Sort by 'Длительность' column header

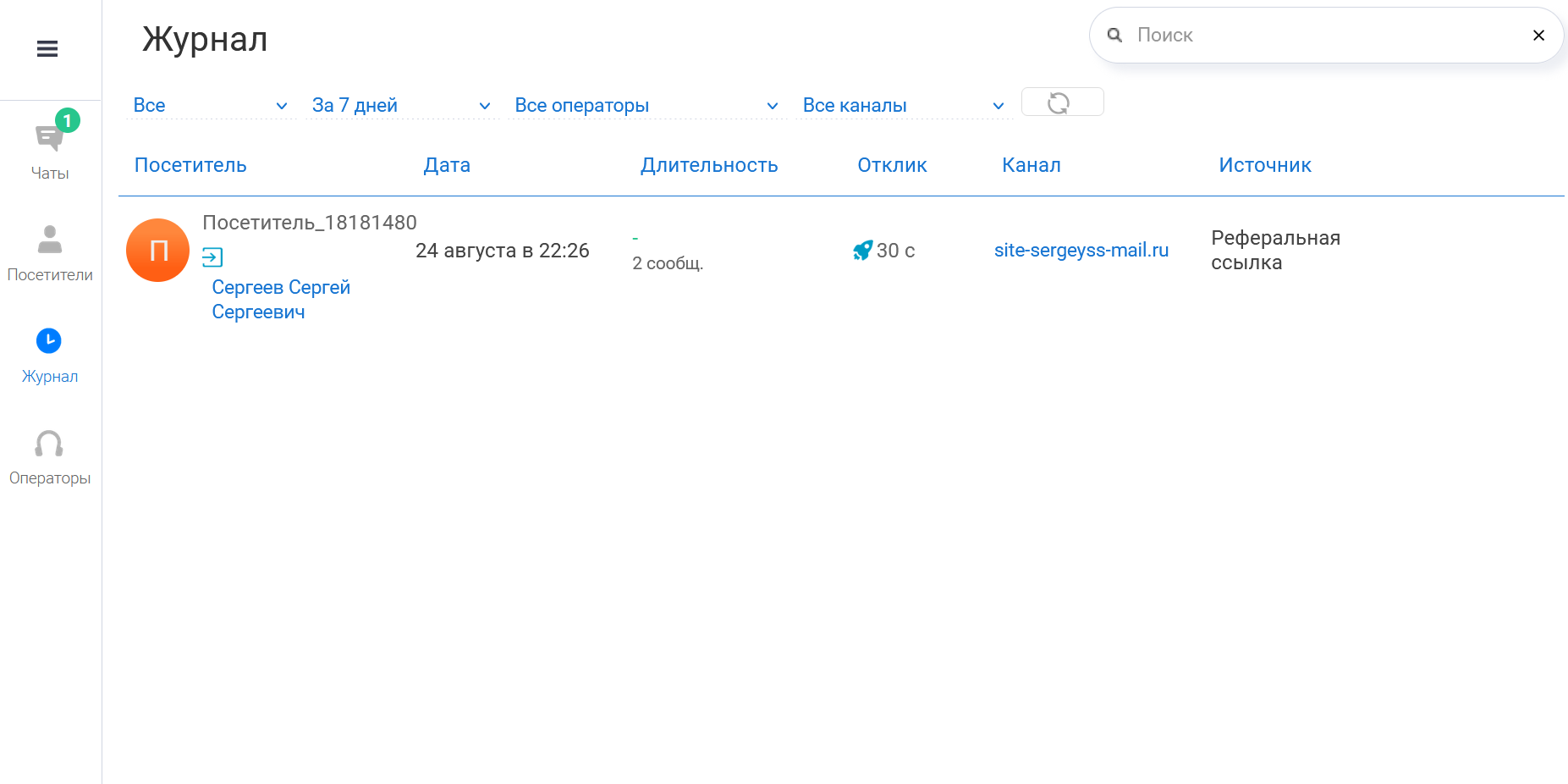(708, 165)
